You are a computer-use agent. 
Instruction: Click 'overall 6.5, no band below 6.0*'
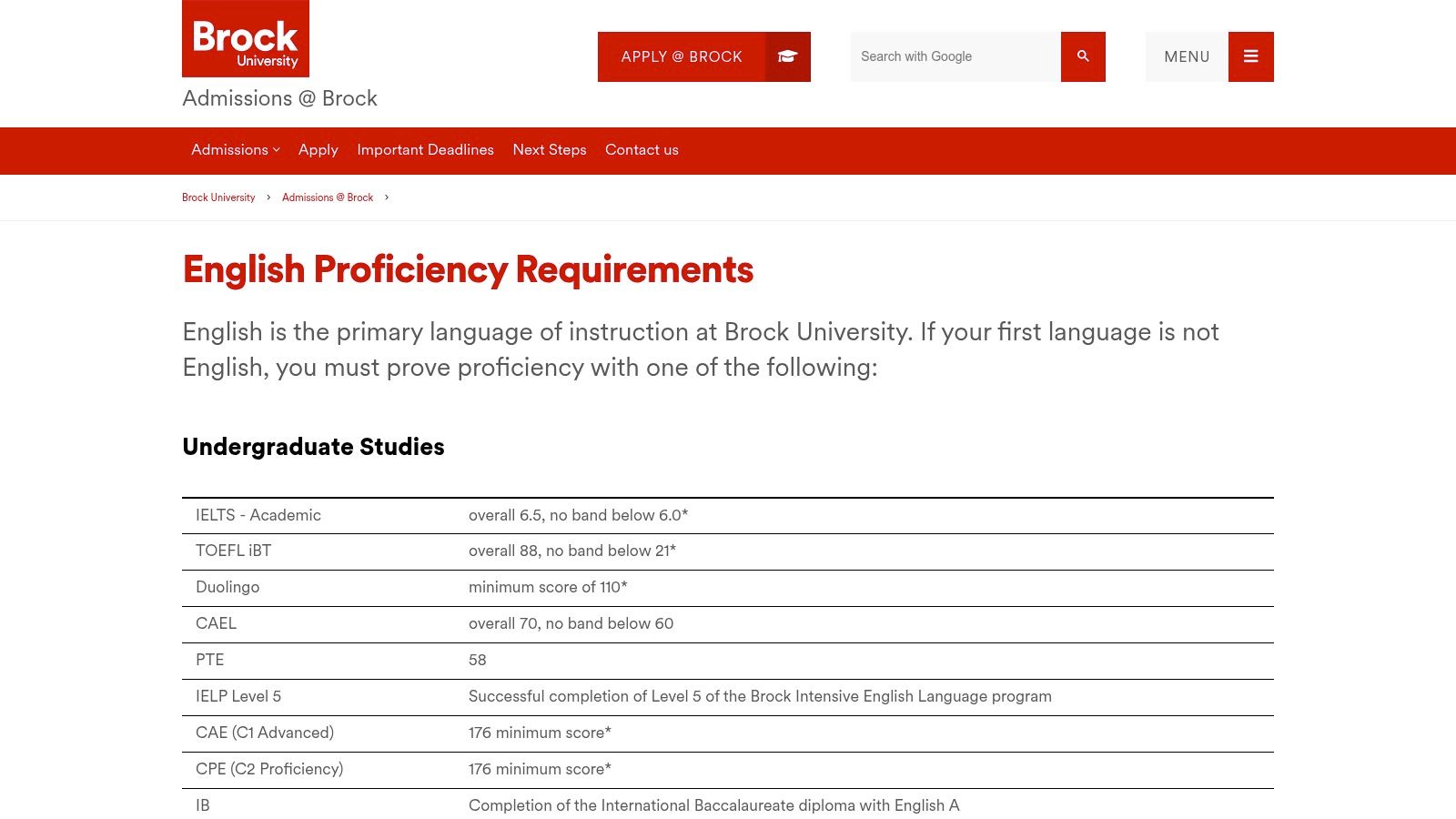point(578,515)
